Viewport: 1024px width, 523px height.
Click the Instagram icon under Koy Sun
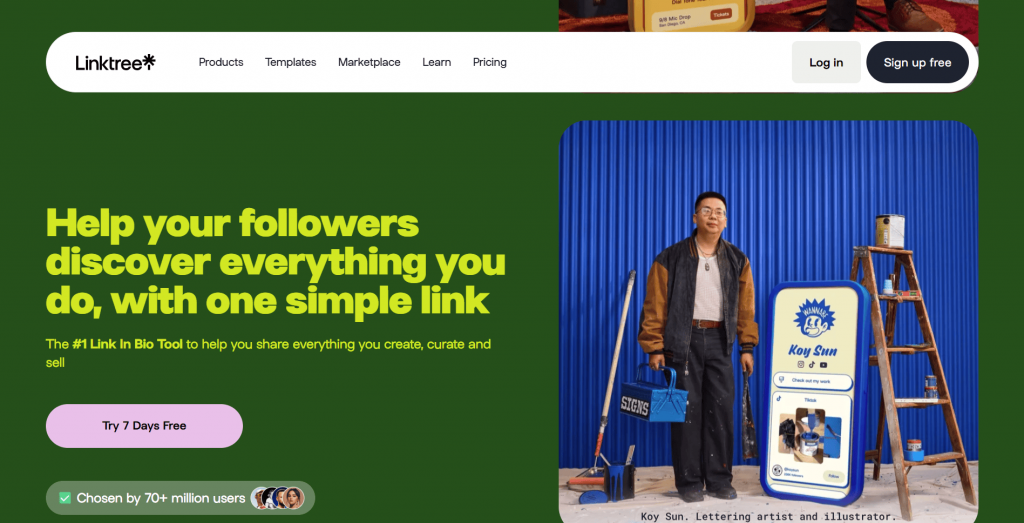[x=800, y=364]
